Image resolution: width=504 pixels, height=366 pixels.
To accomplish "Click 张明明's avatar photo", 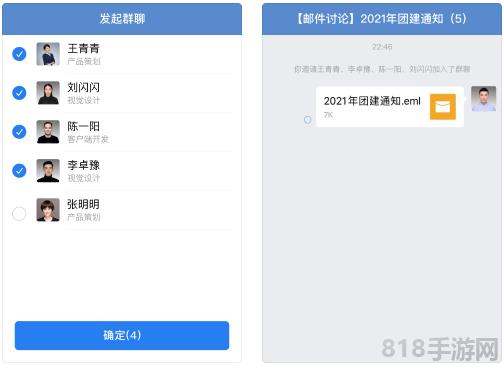I will (x=48, y=210).
